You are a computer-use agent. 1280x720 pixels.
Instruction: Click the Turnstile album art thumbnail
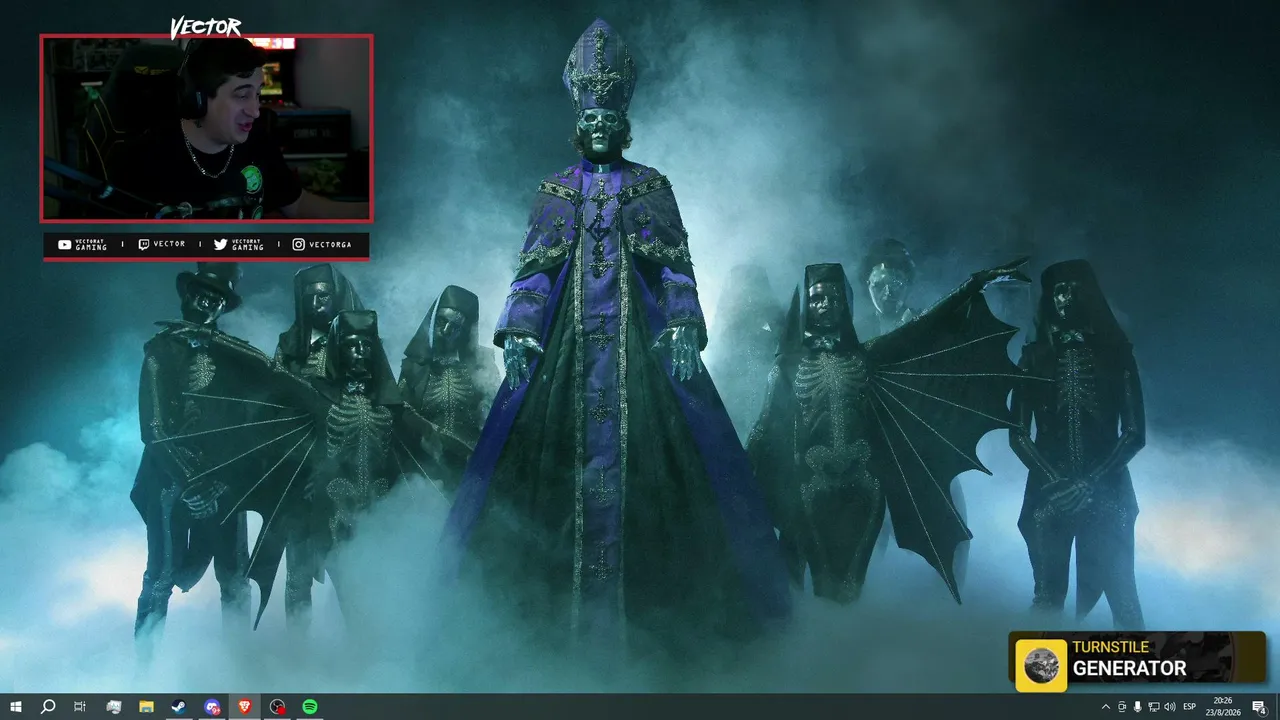[x=1041, y=666]
